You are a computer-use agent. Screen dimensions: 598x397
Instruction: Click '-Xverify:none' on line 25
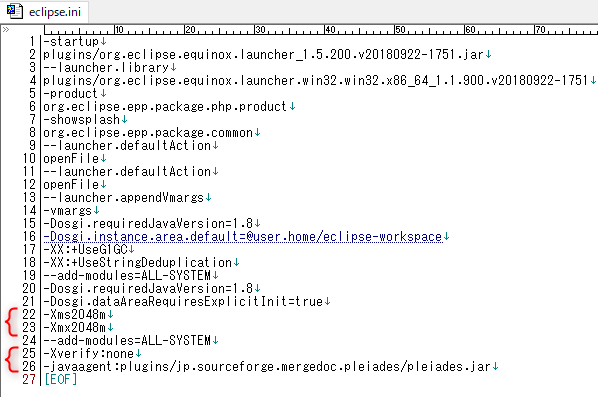(x=88, y=353)
